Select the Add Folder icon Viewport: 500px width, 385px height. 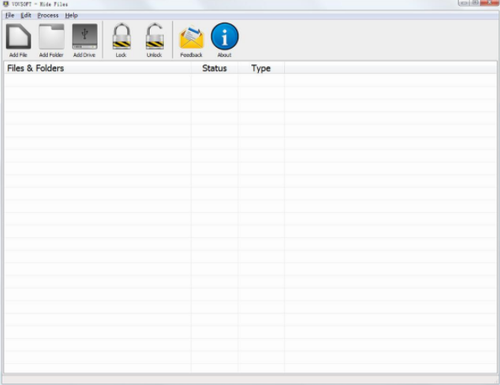[x=51, y=36]
